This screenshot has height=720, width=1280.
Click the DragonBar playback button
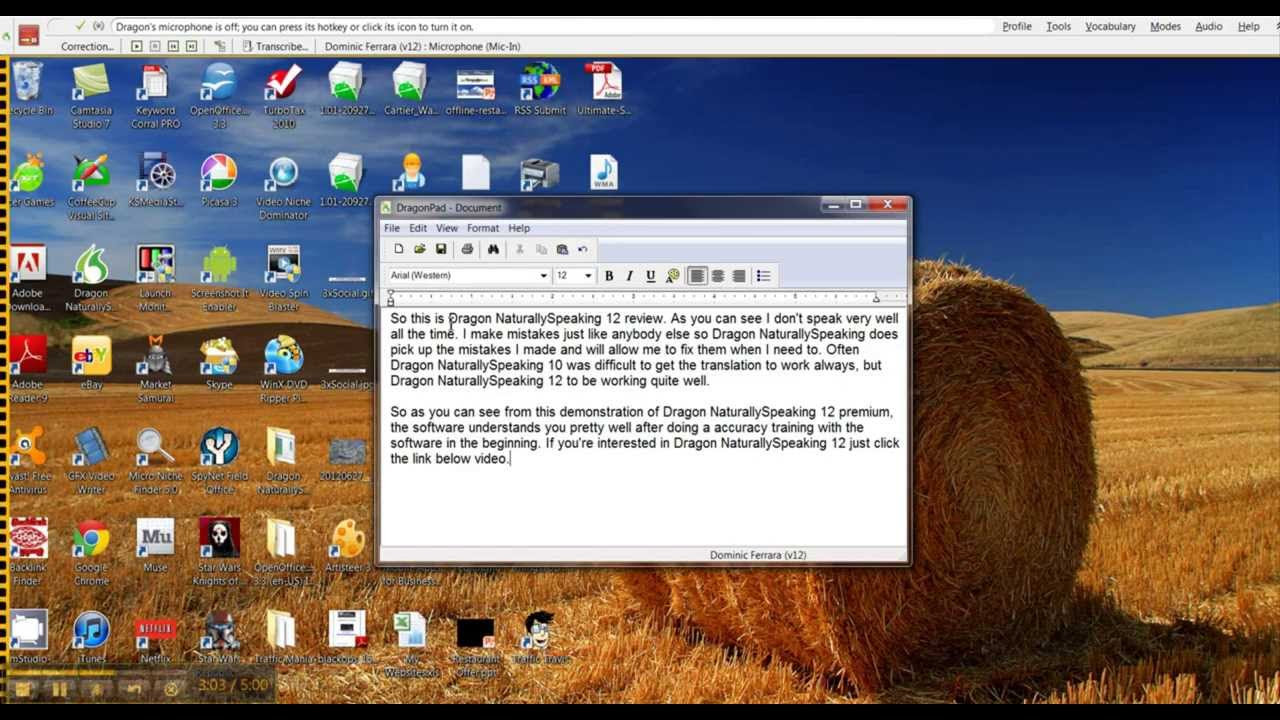(137, 46)
